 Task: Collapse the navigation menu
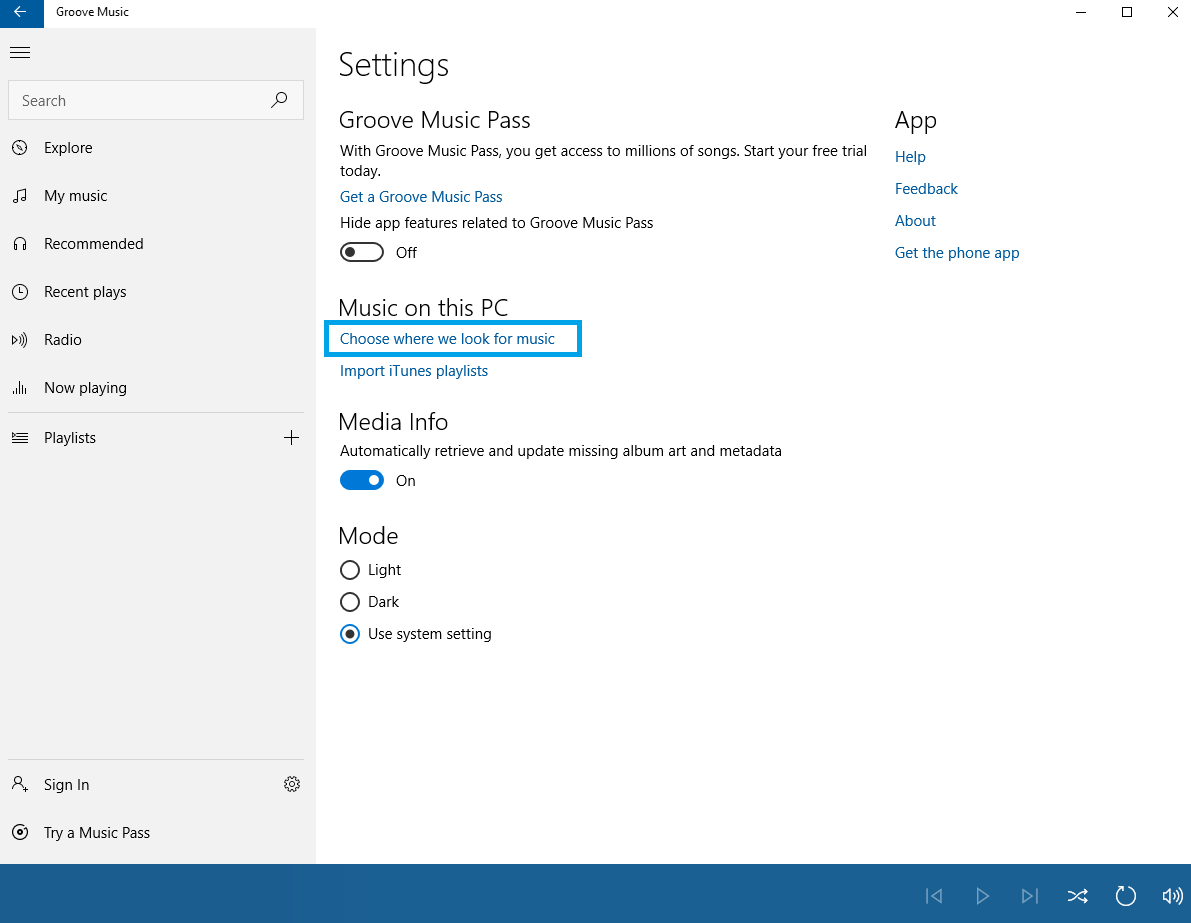click(20, 52)
